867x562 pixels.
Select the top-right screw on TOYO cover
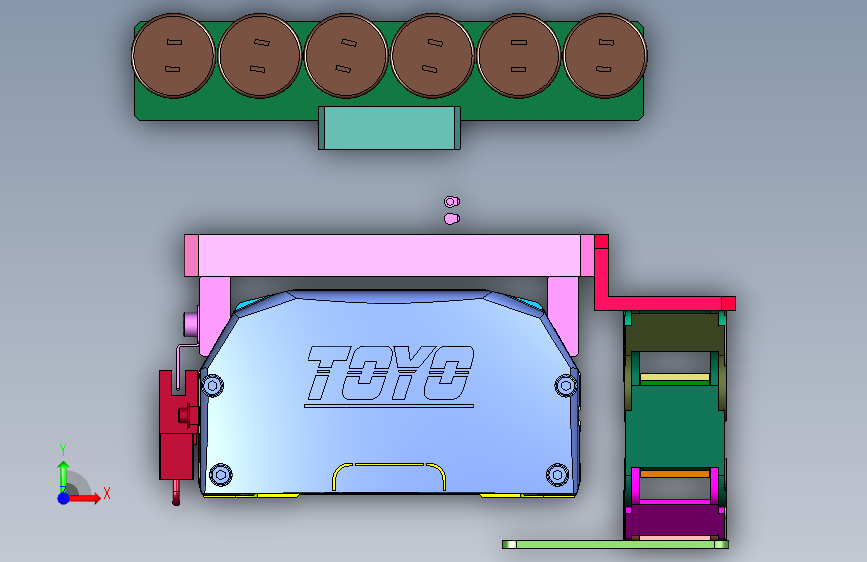(566, 384)
